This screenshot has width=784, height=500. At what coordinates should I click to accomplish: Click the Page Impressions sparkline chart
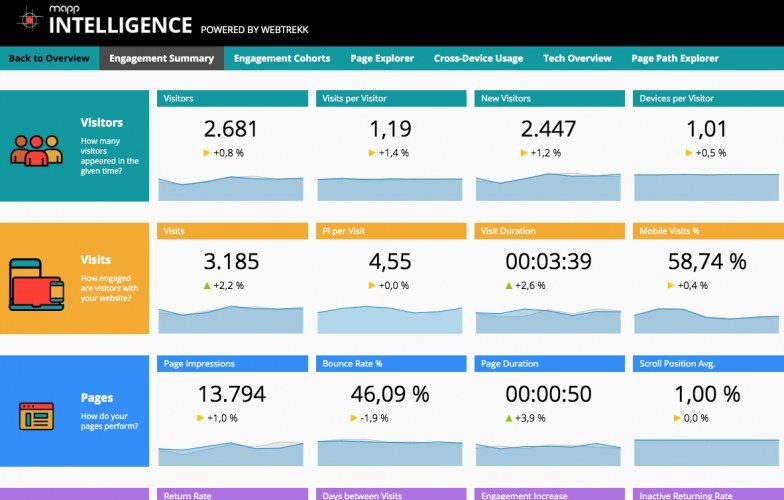[230, 453]
